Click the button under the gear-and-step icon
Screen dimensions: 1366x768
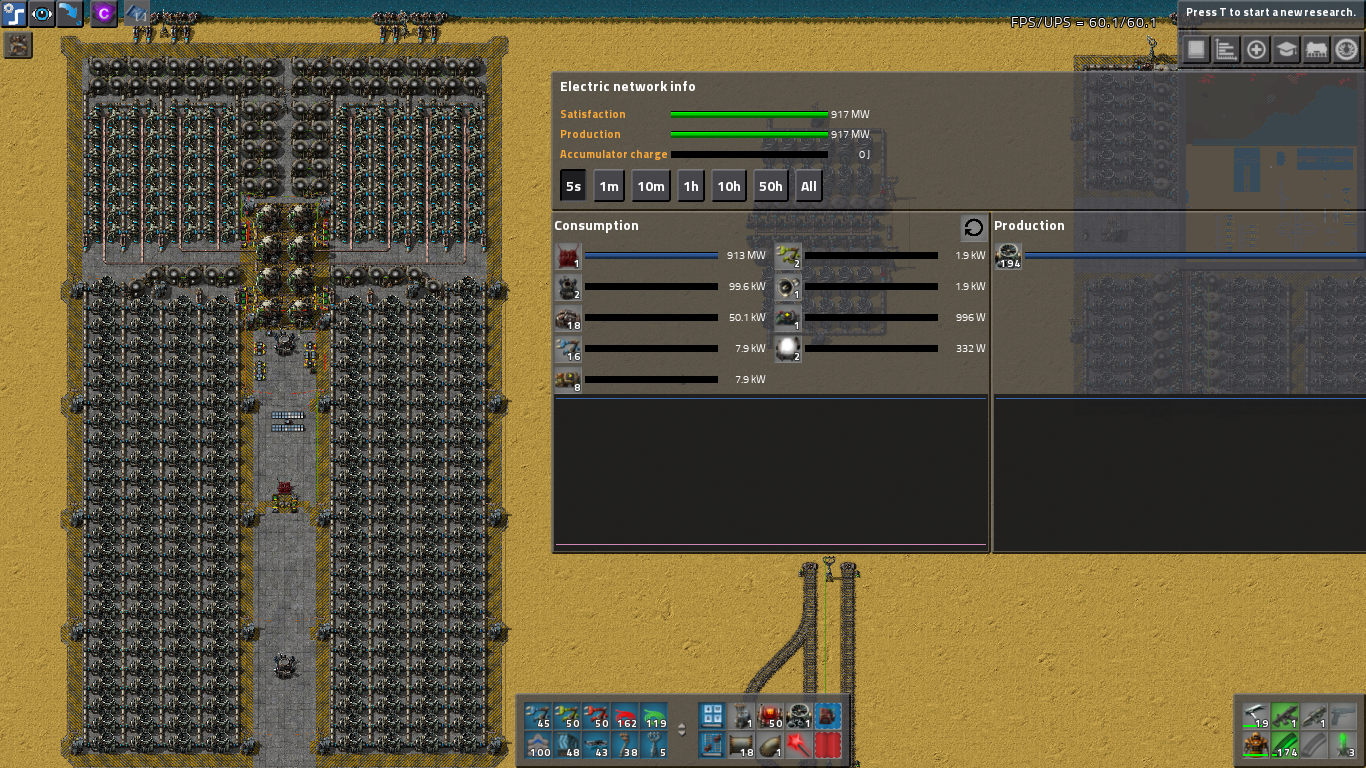[x=18, y=45]
